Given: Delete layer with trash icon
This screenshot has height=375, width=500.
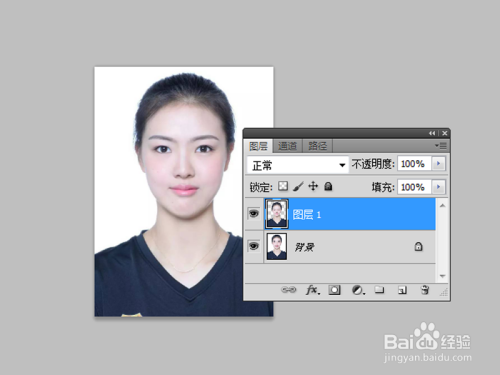Looking at the screenshot, I should (425, 290).
